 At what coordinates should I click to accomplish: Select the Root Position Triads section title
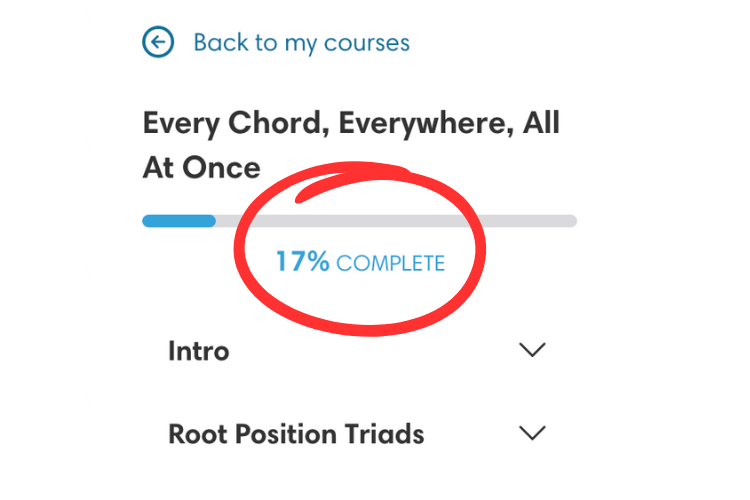pyautogui.click(x=296, y=435)
